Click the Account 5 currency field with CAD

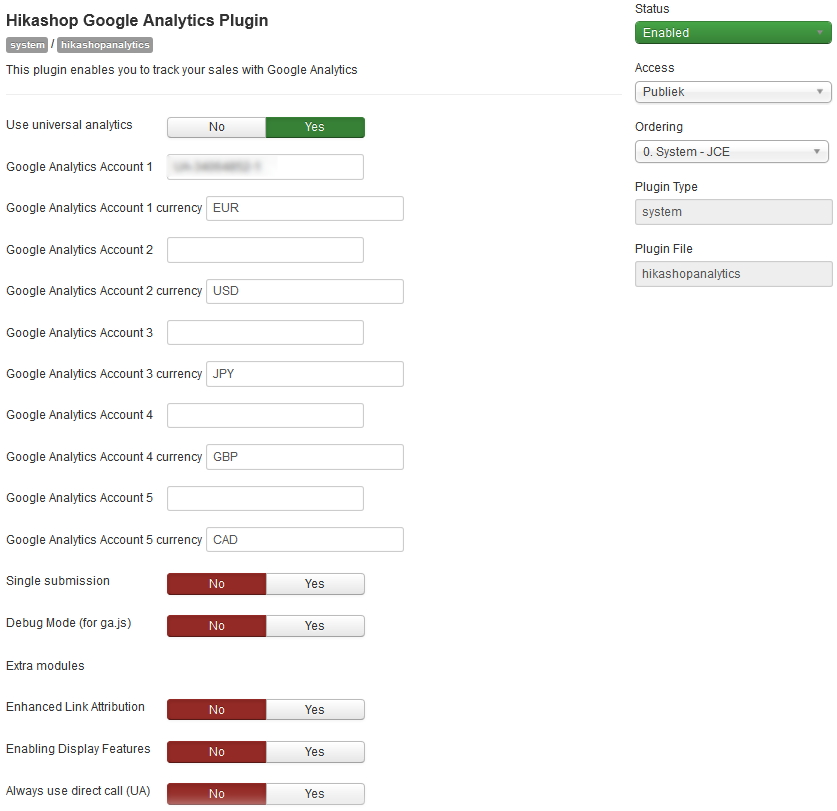[x=305, y=540]
